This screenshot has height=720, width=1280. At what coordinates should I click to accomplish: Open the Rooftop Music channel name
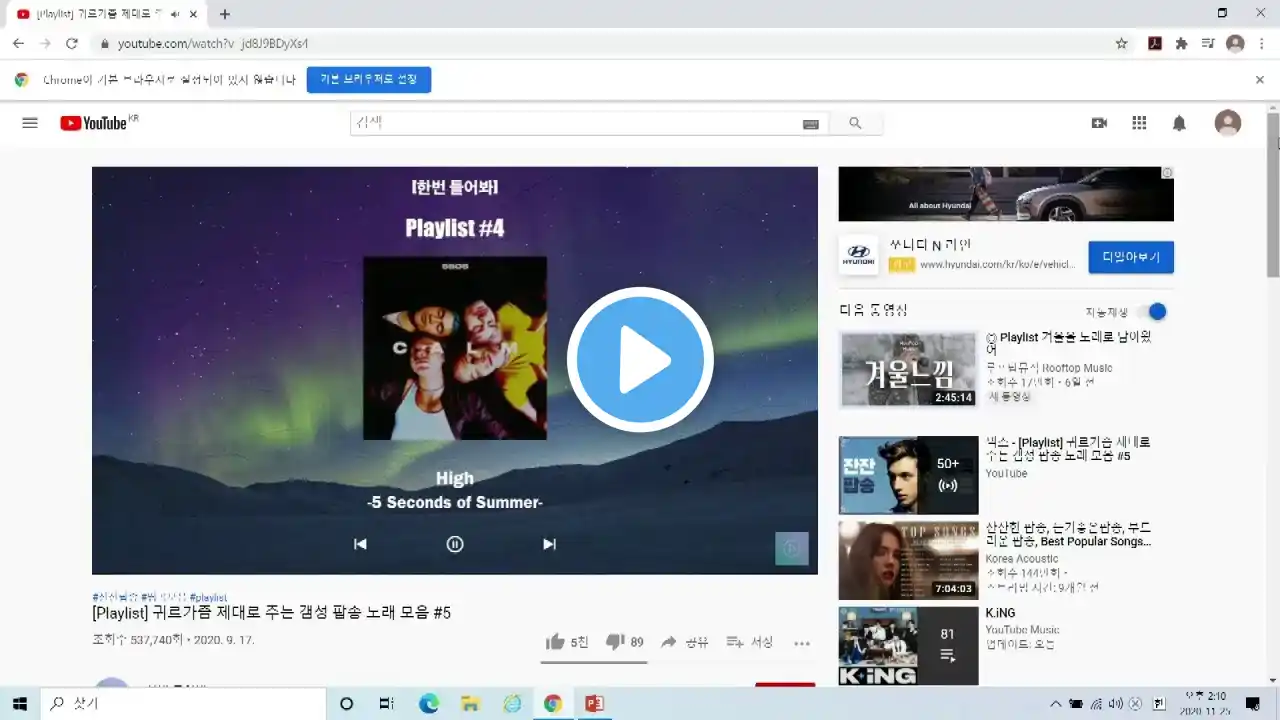(1049, 368)
